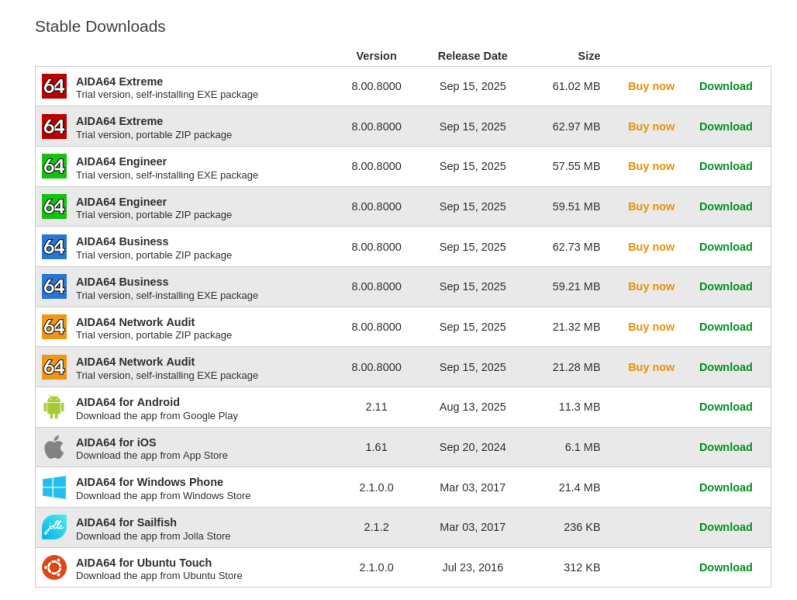Click the AIDA64 for Sailfish title
797x600 pixels.
point(126,522)
